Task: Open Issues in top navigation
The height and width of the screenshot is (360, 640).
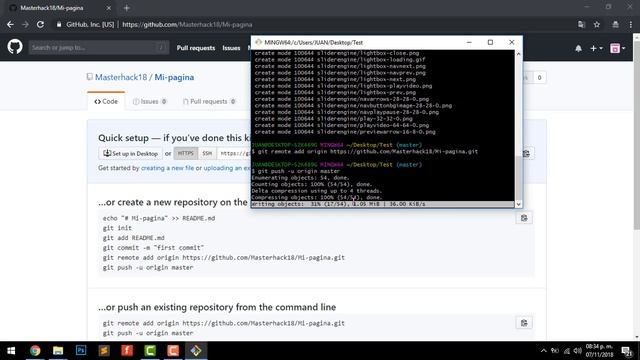Action: [x=231, y=48]
